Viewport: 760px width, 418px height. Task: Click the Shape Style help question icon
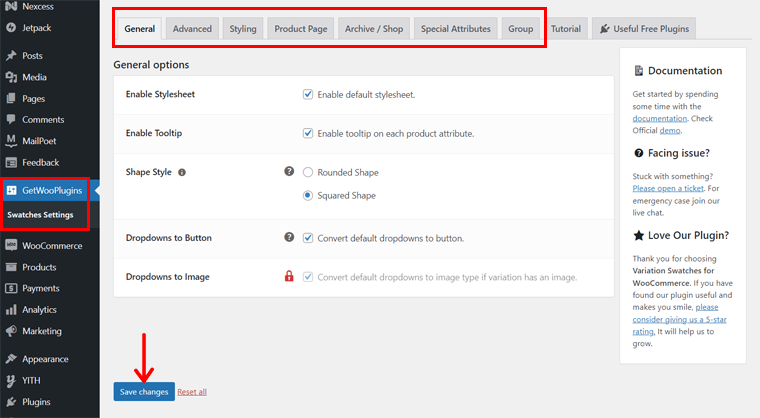click(x=289, y=171)
